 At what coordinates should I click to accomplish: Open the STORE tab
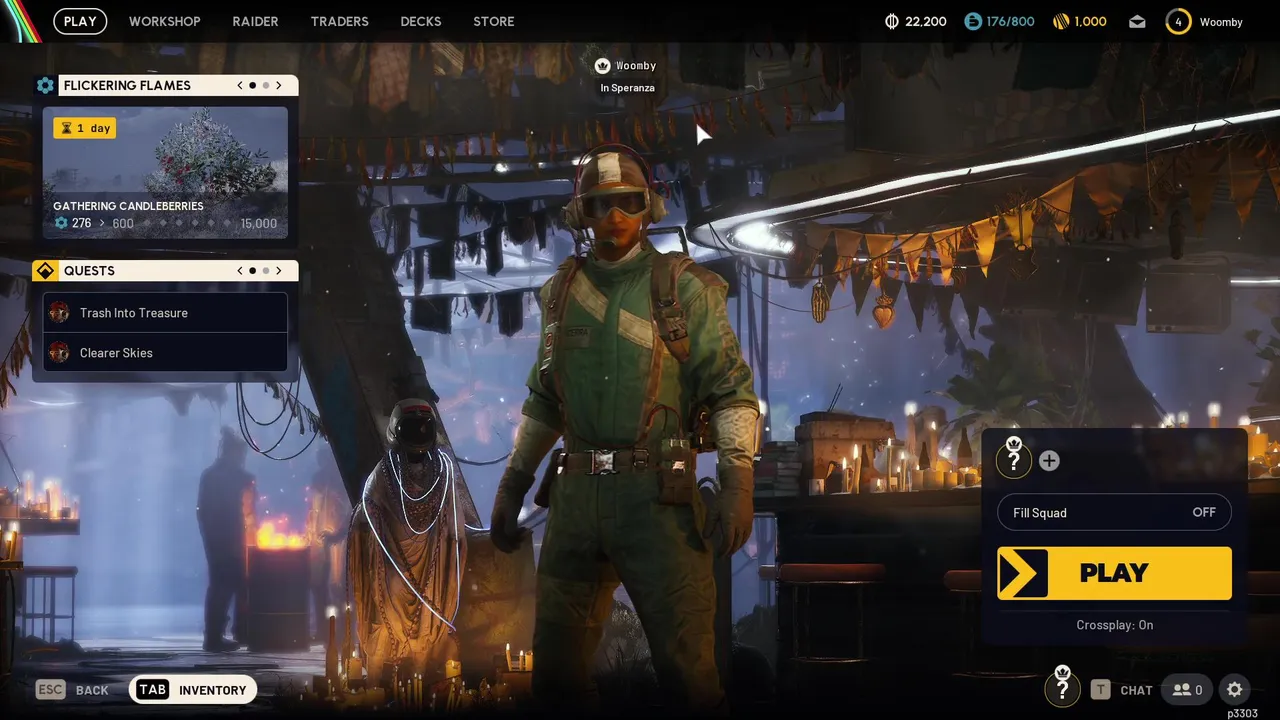pos(494,21)
